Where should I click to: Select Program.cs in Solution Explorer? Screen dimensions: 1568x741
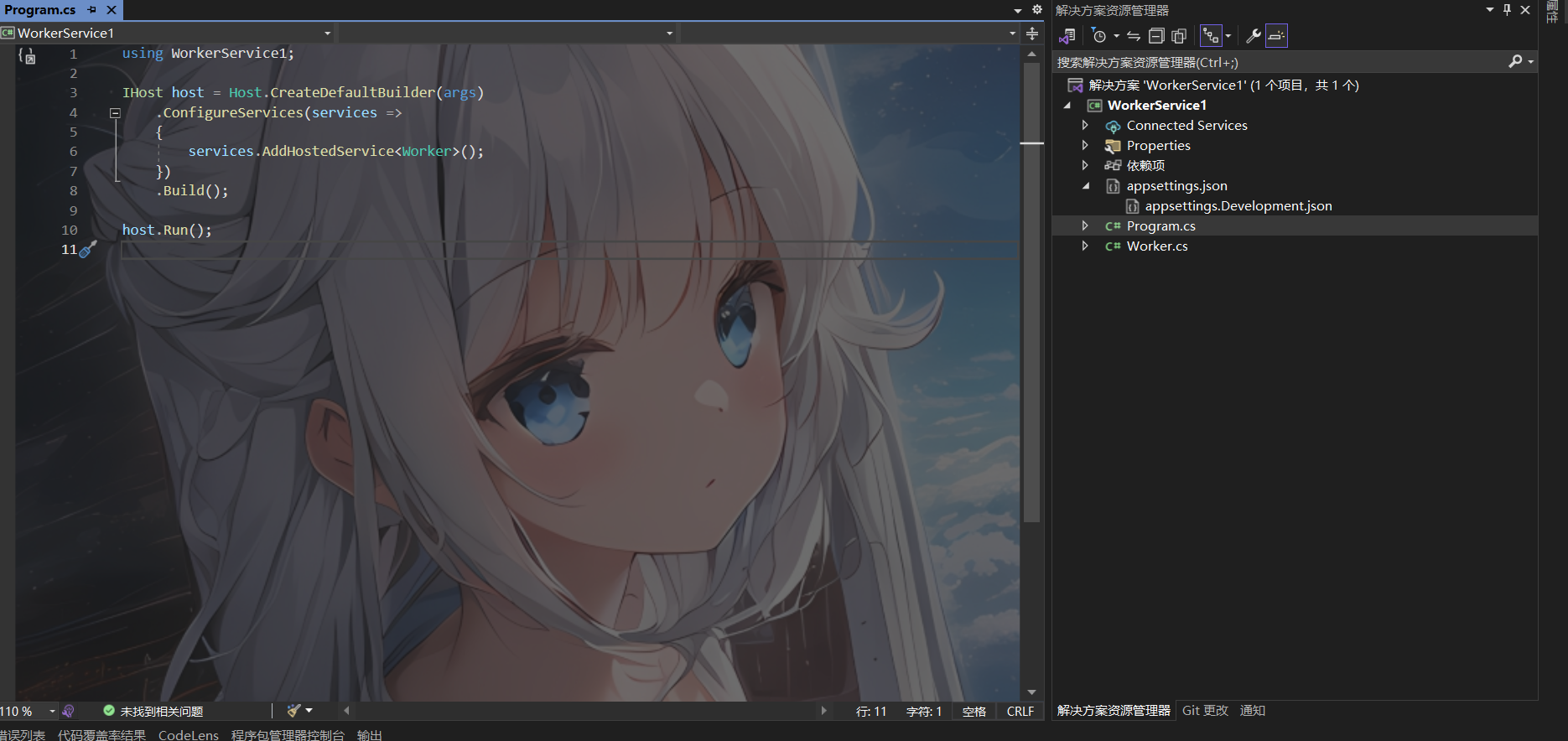click(1160, 226)
